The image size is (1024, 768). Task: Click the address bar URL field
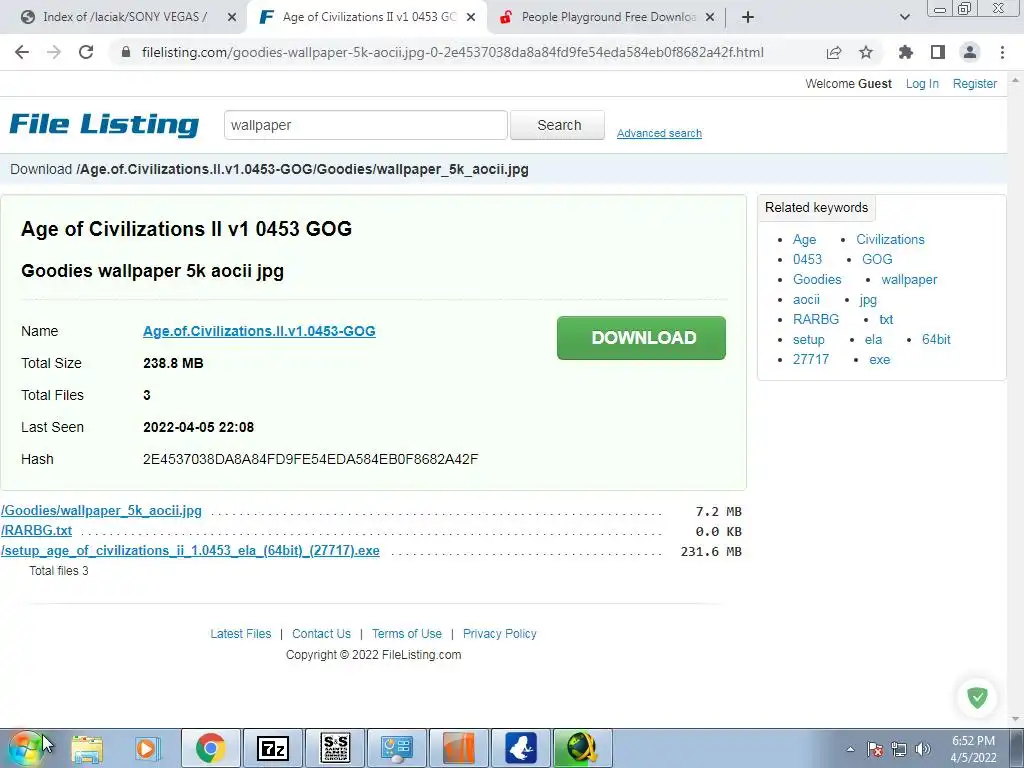452,52
